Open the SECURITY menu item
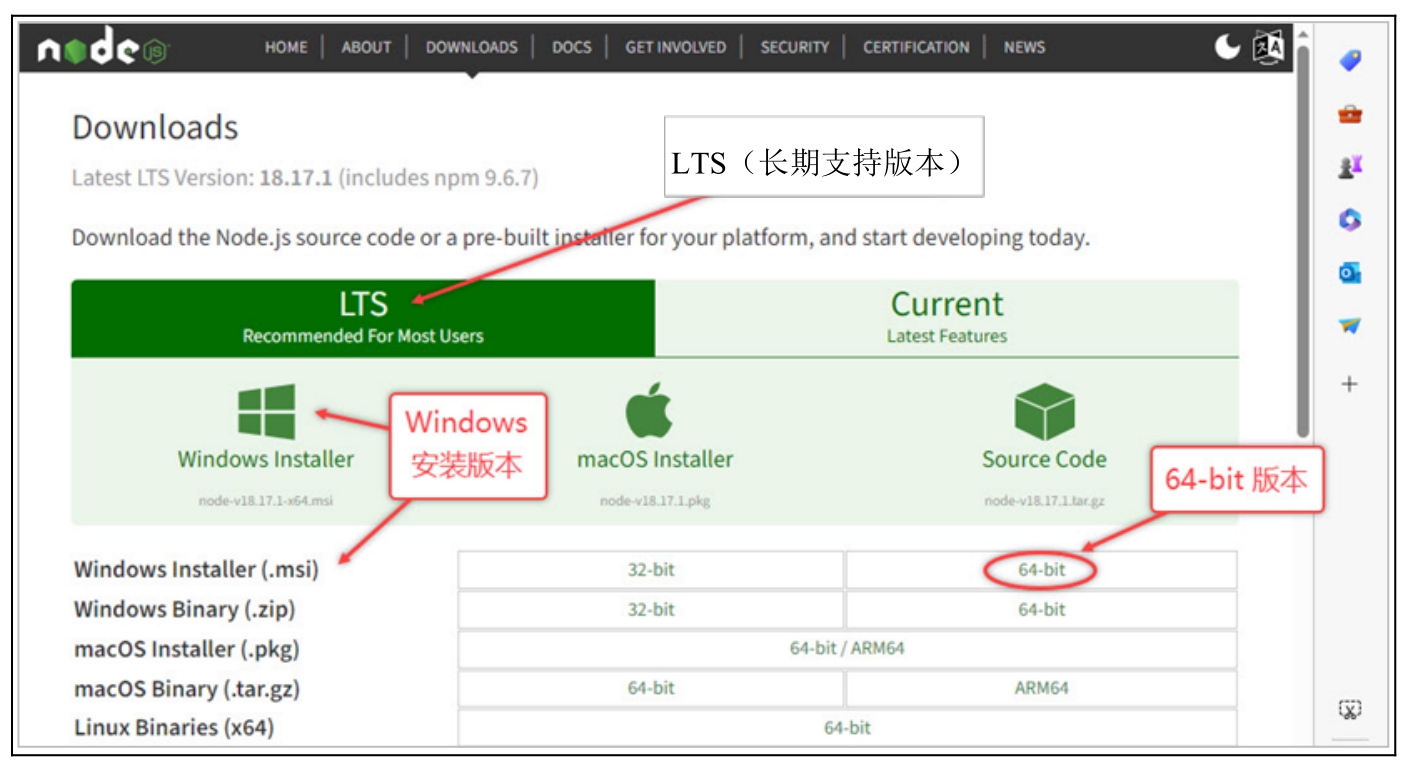 click(x=795, y=47)
